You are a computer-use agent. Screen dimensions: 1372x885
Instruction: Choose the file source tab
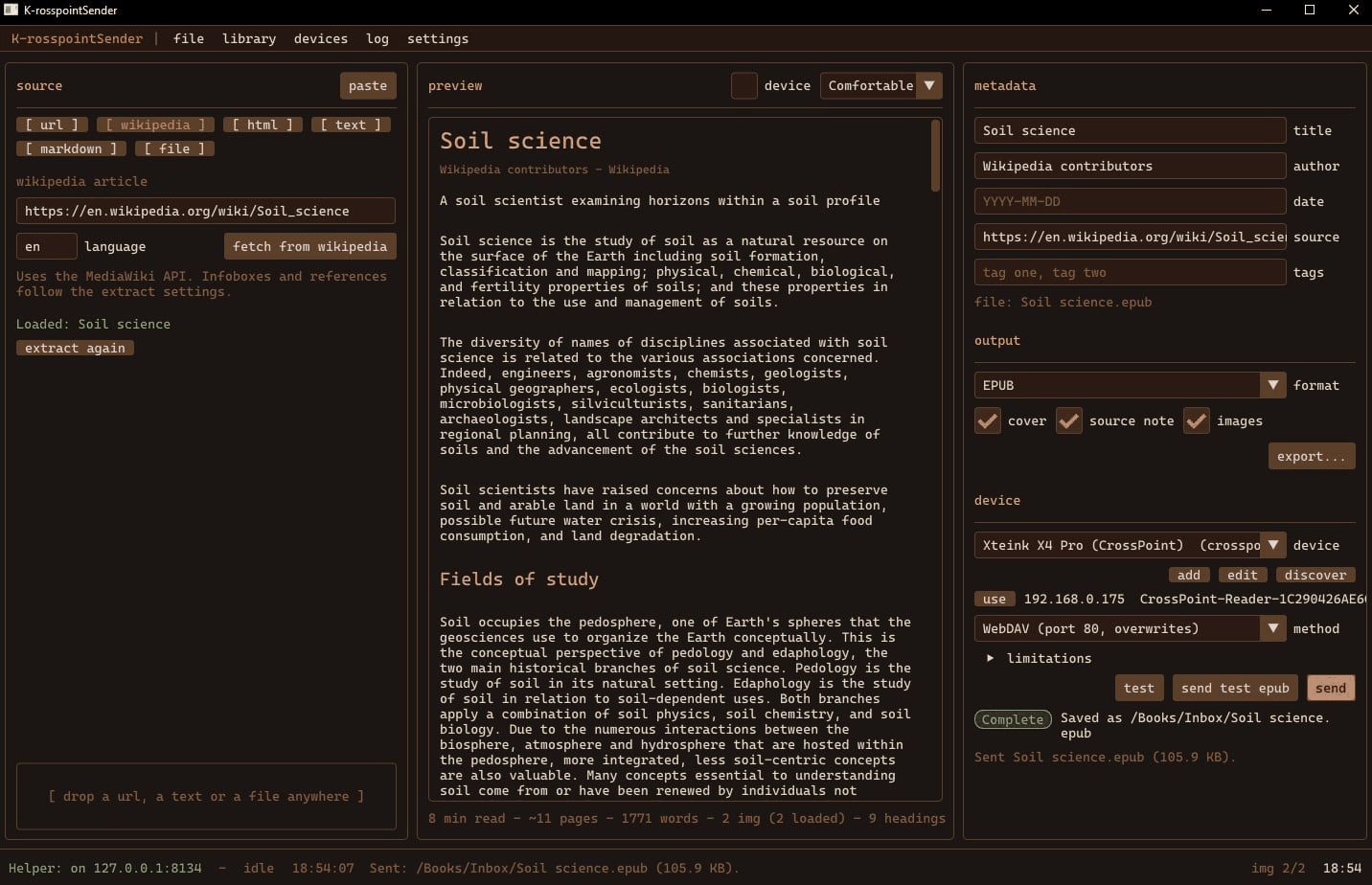(174, 148)
